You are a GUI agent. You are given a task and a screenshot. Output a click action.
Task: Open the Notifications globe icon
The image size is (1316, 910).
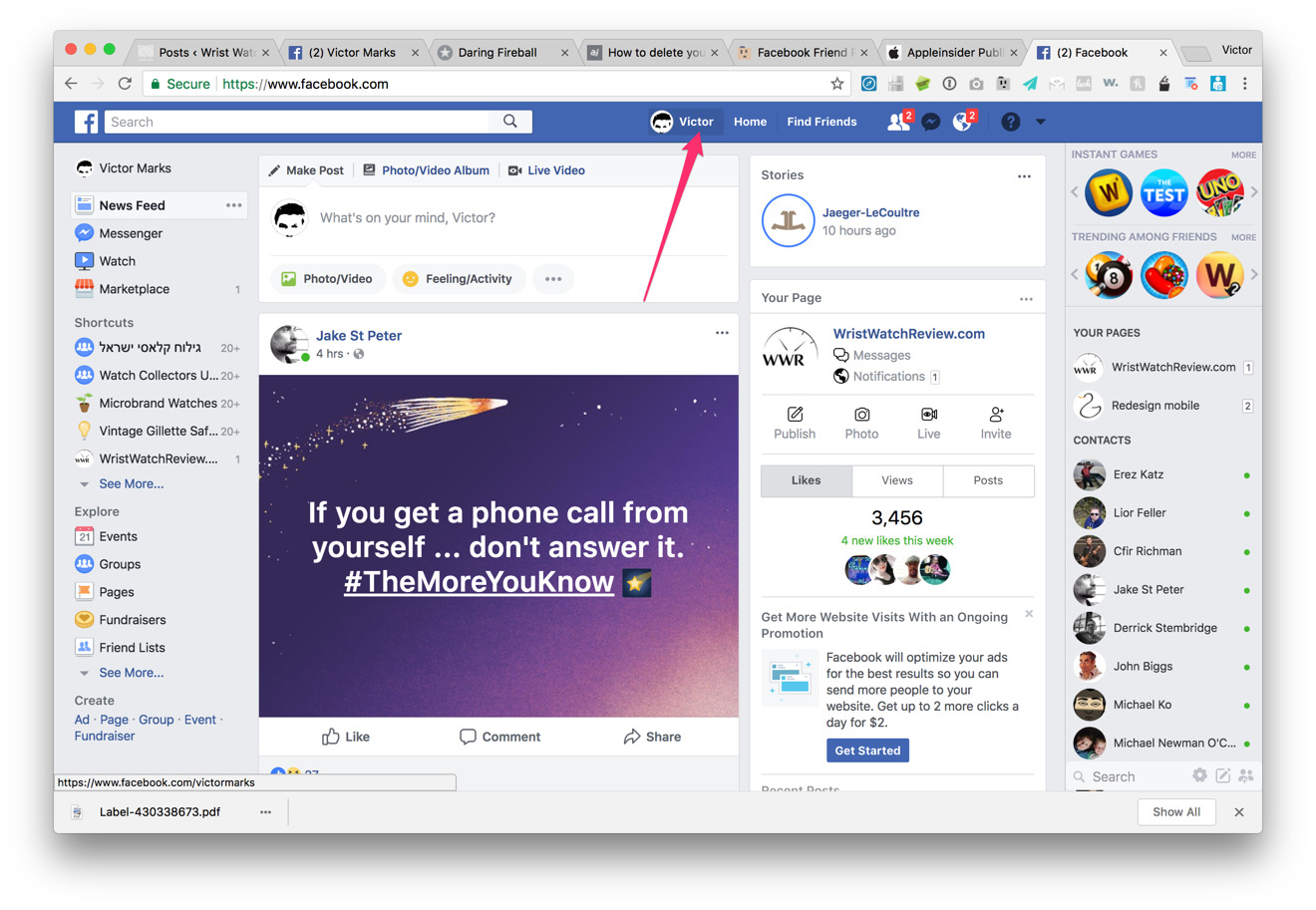tap(962, 122)
